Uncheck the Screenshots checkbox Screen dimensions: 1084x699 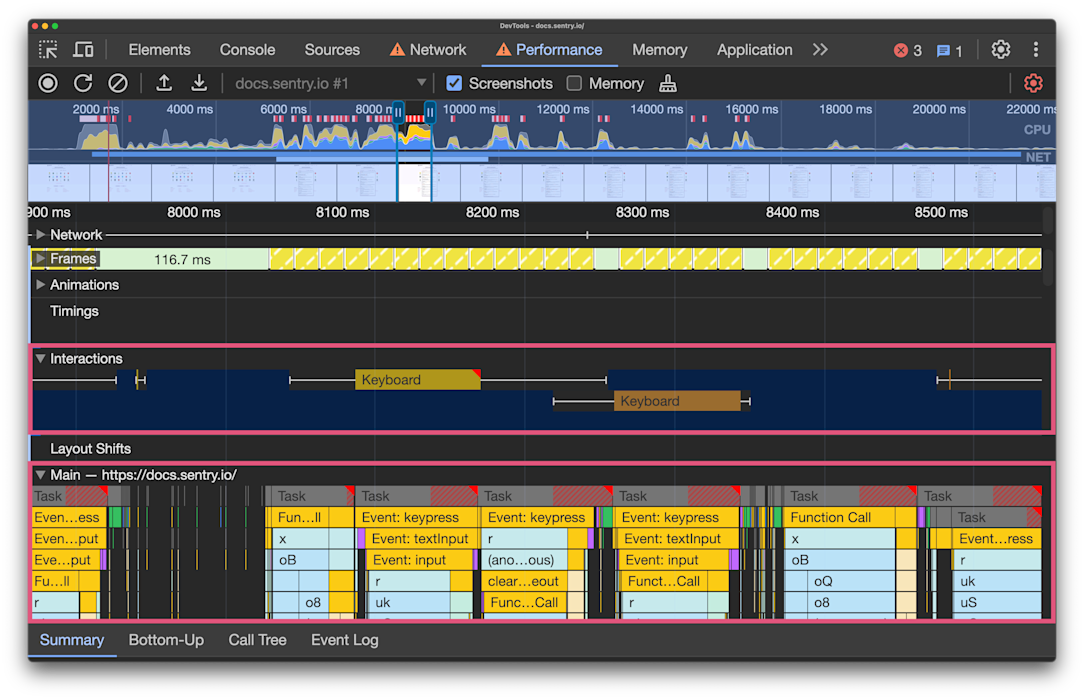(x=454, y=83)
